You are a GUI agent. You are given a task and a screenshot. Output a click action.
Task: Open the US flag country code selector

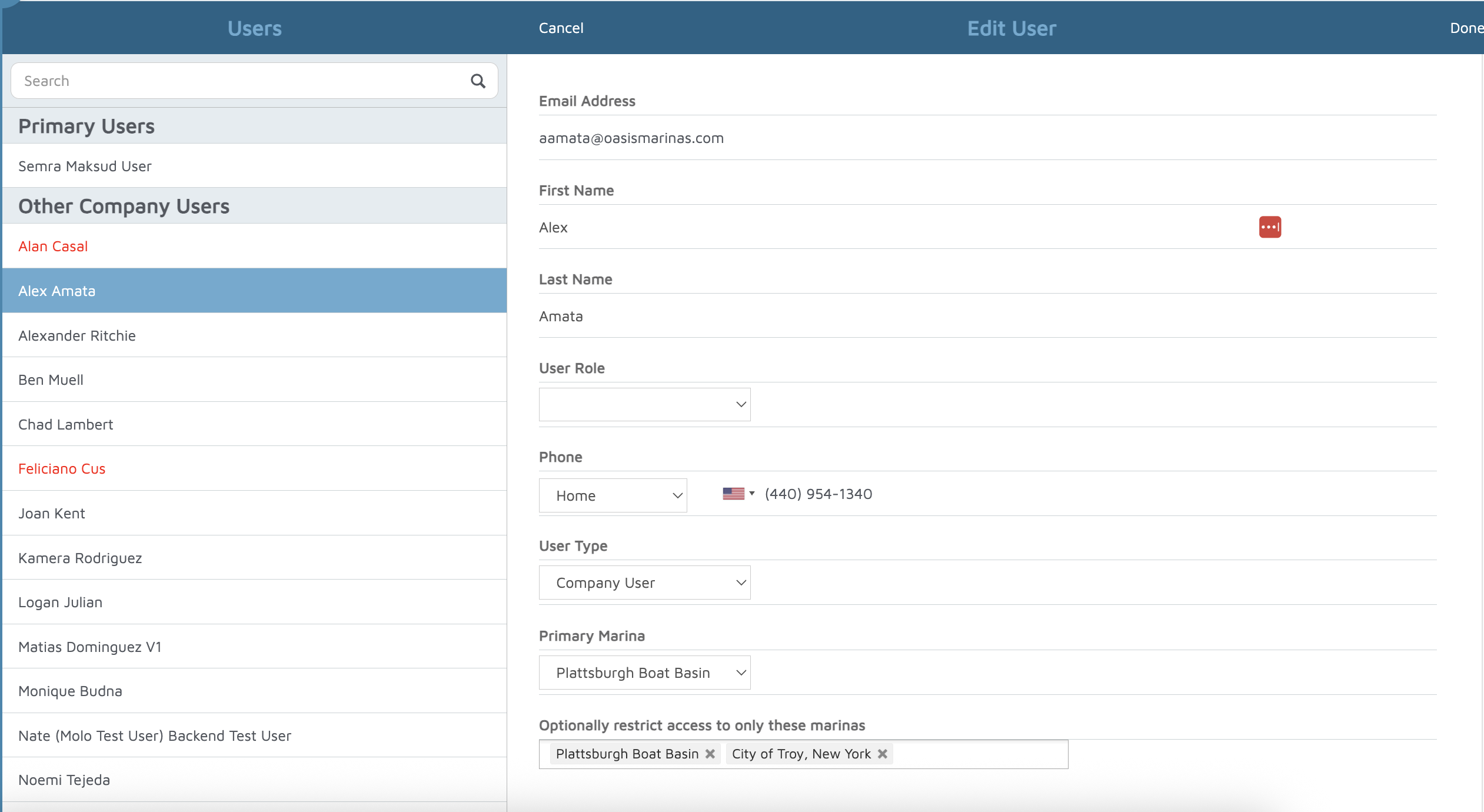[x=738, y=494]
